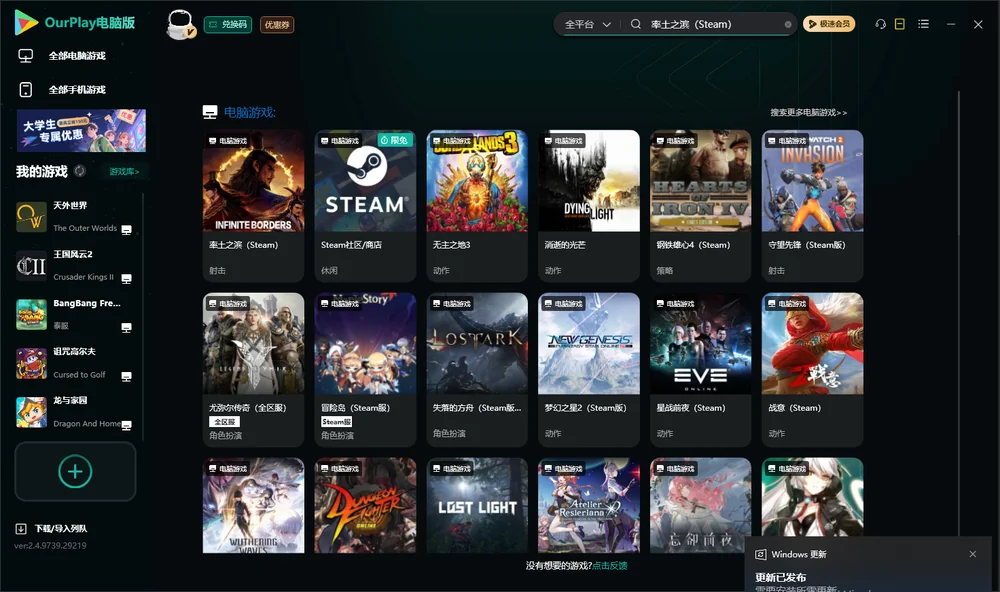Open the 兑换码 redeem code button

click(x=228, y=24)
